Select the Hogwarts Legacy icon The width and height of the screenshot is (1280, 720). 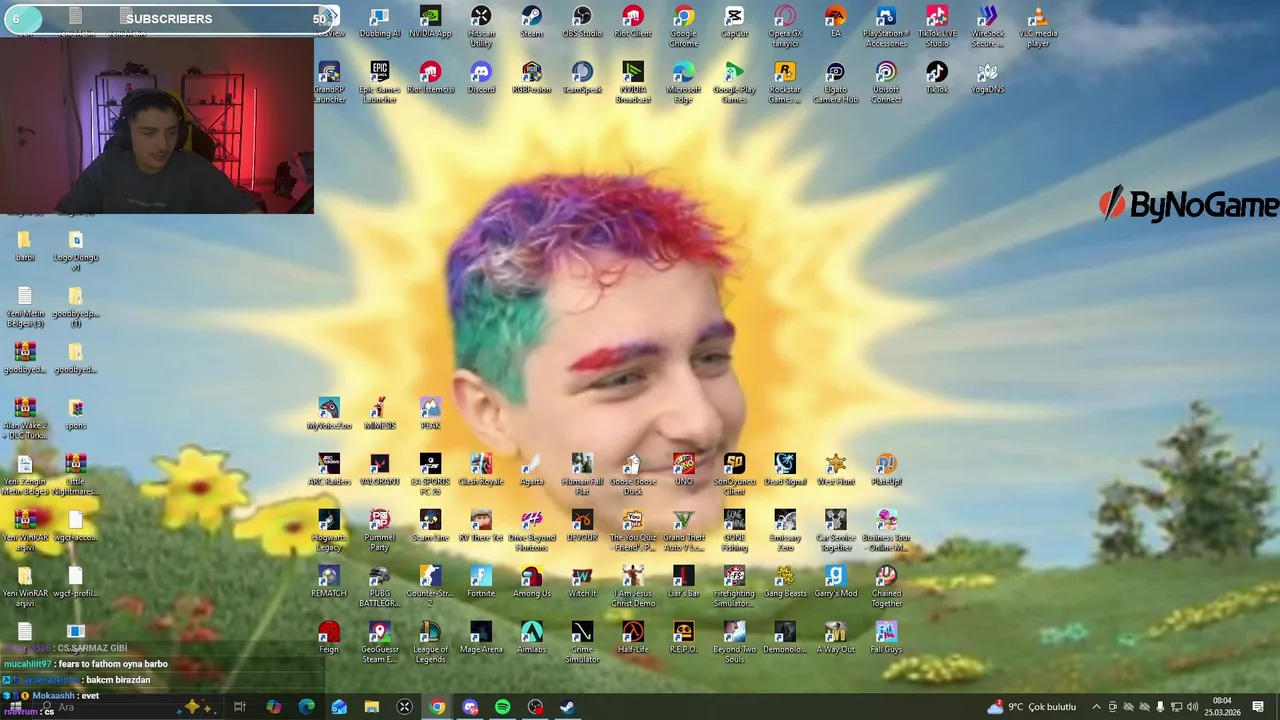[329, 531]
